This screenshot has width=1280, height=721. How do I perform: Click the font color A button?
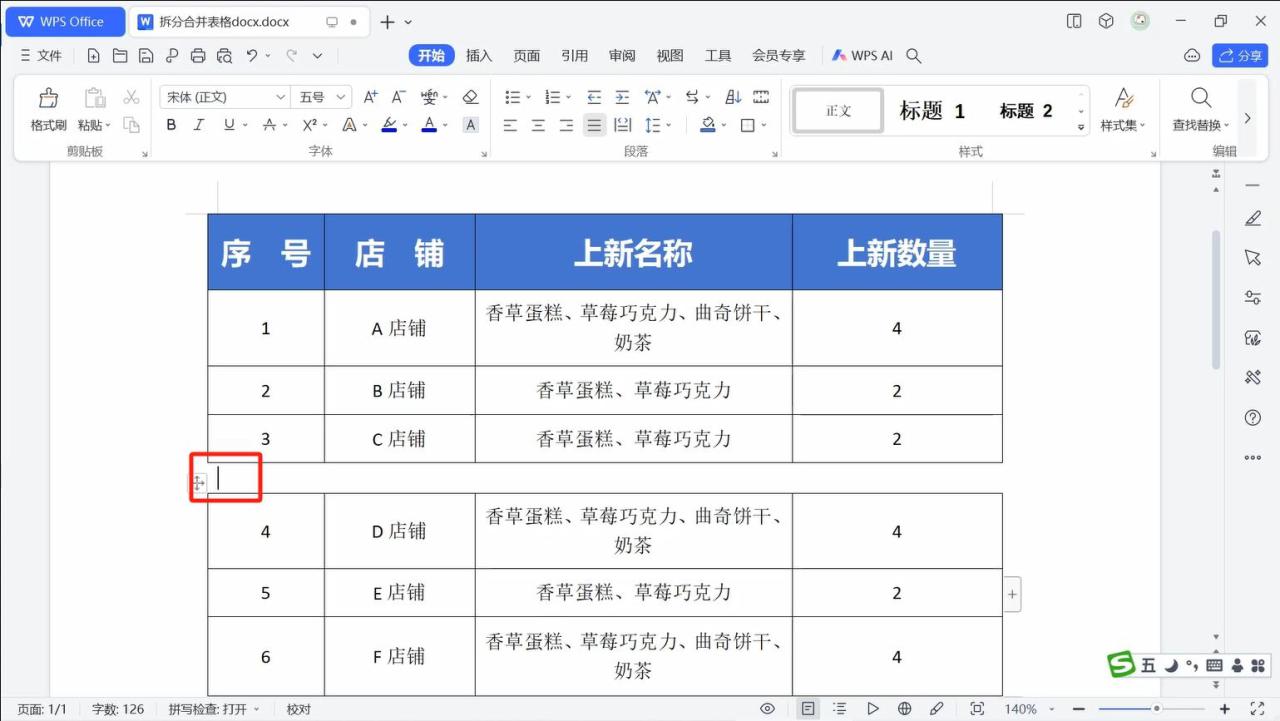coord(429,125)
